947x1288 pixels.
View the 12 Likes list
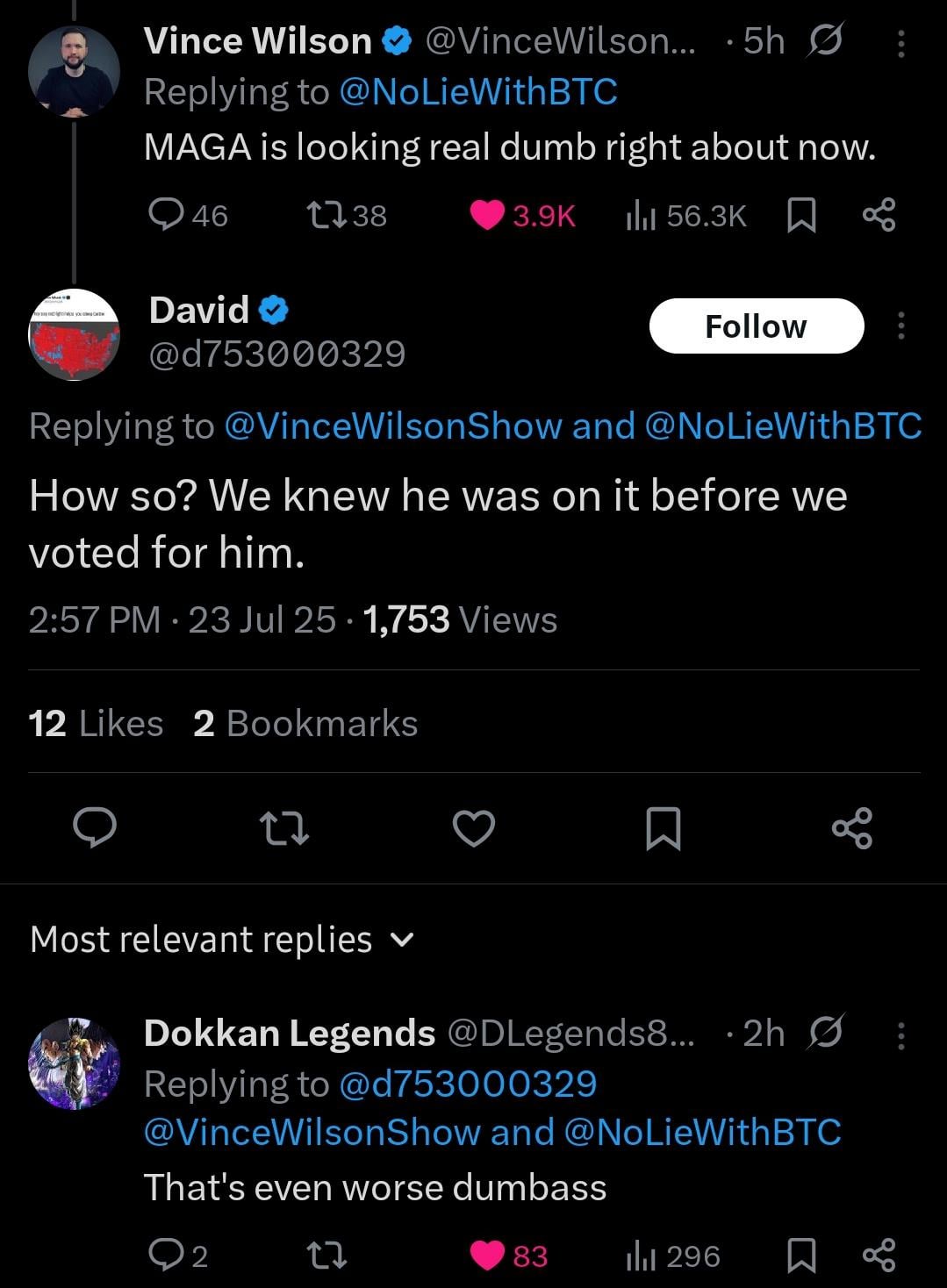click(96, 724)
